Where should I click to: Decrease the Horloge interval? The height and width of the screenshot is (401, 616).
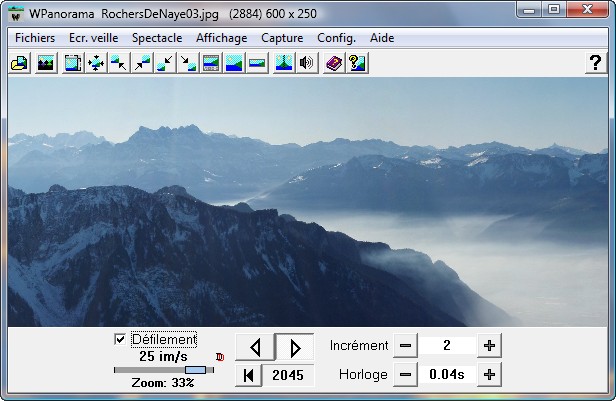pos(405,375)
